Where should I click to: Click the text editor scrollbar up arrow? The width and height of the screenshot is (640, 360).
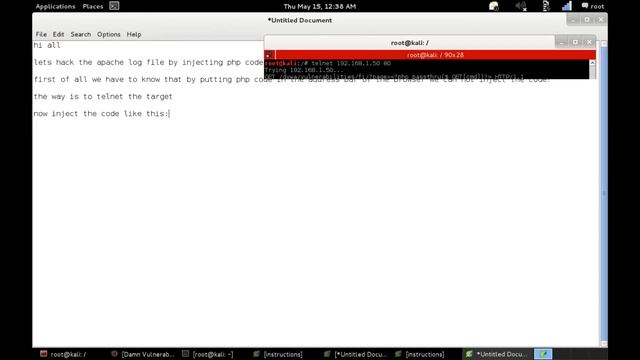(x=604, y=43)
